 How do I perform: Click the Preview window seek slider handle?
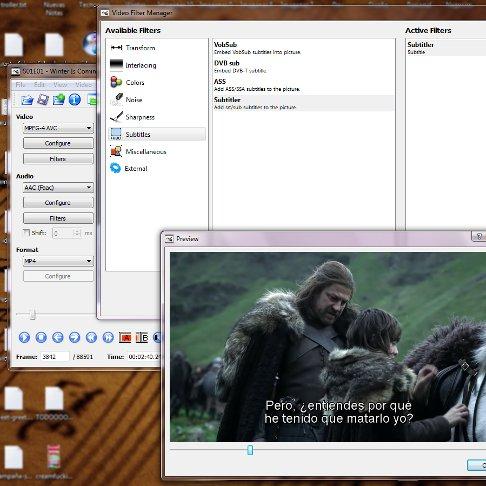click(x=250, y=450)
